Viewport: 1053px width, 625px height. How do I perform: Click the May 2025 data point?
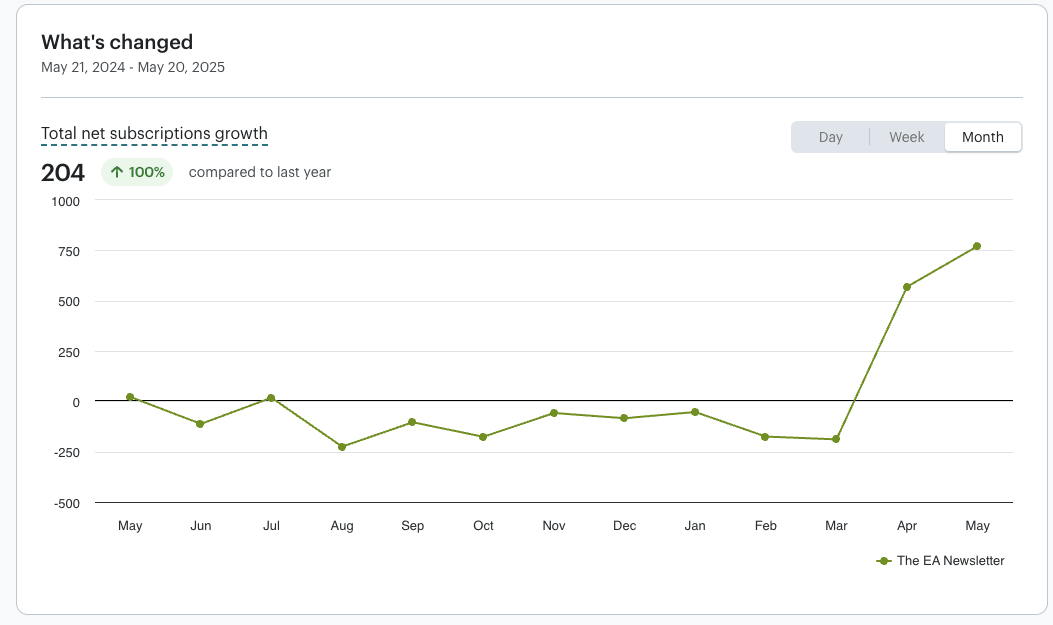976,246
